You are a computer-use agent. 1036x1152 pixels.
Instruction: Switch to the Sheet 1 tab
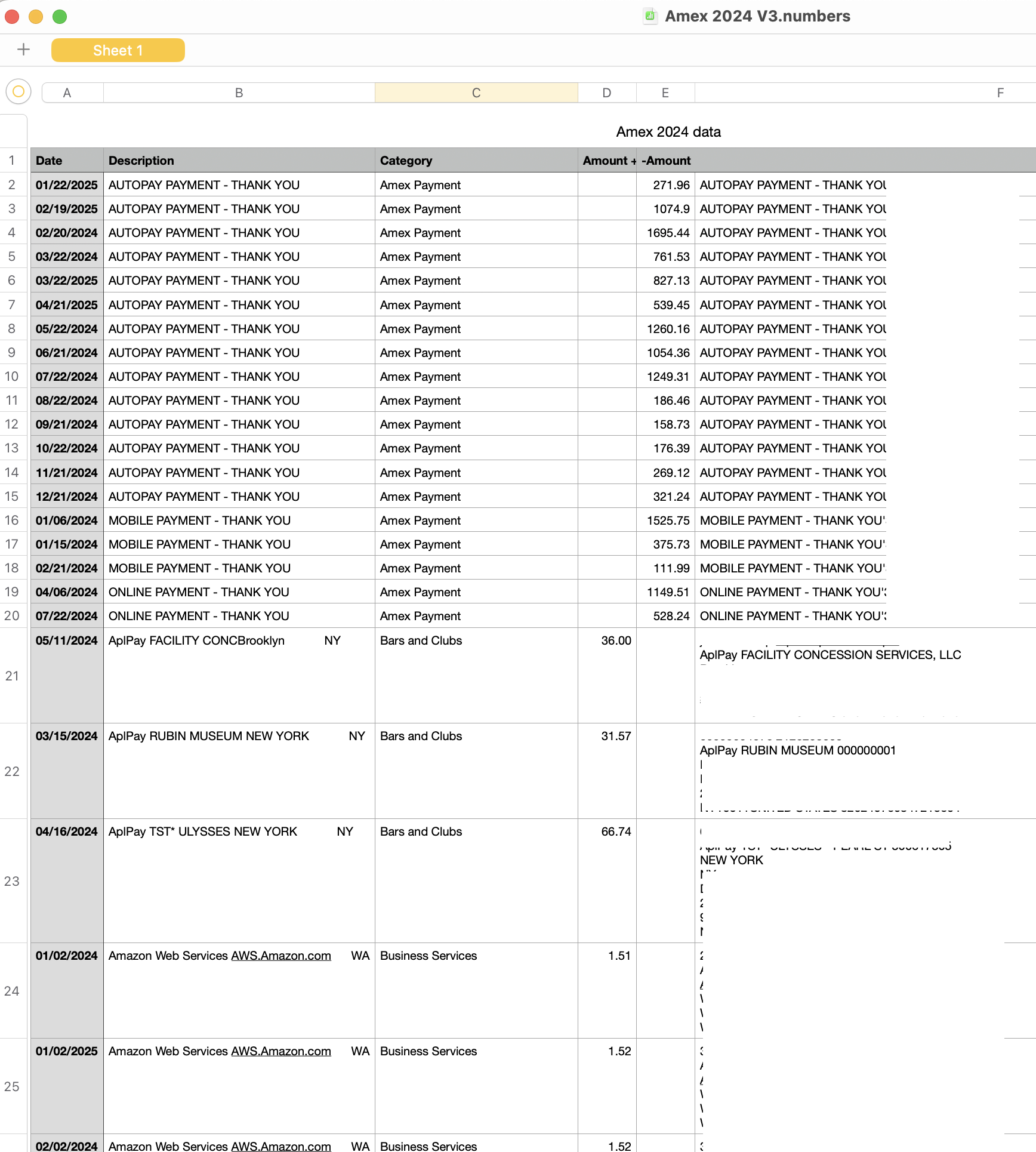point(118,50)
